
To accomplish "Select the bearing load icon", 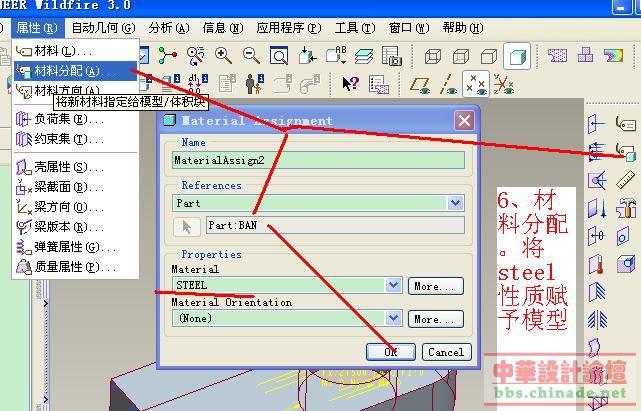I will pos(597,180).
